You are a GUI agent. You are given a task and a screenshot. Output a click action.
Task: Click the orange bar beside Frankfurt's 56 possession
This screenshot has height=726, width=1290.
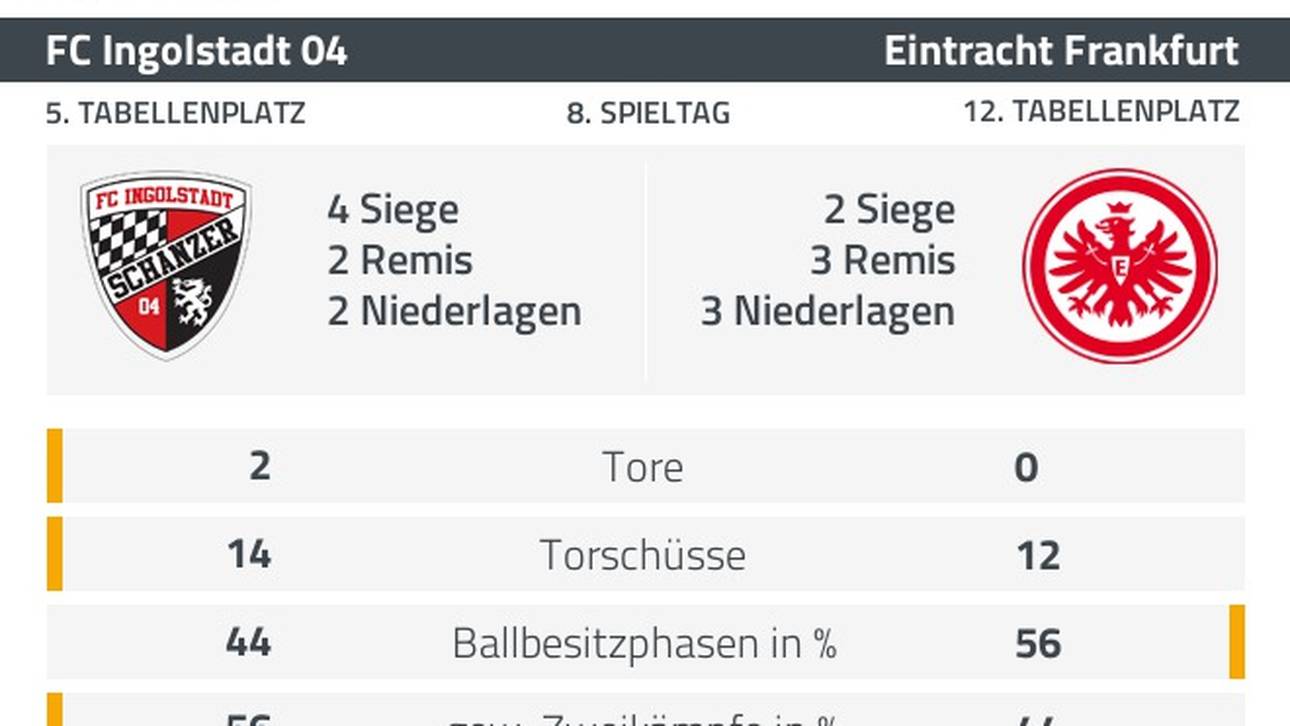point(1237,642)
